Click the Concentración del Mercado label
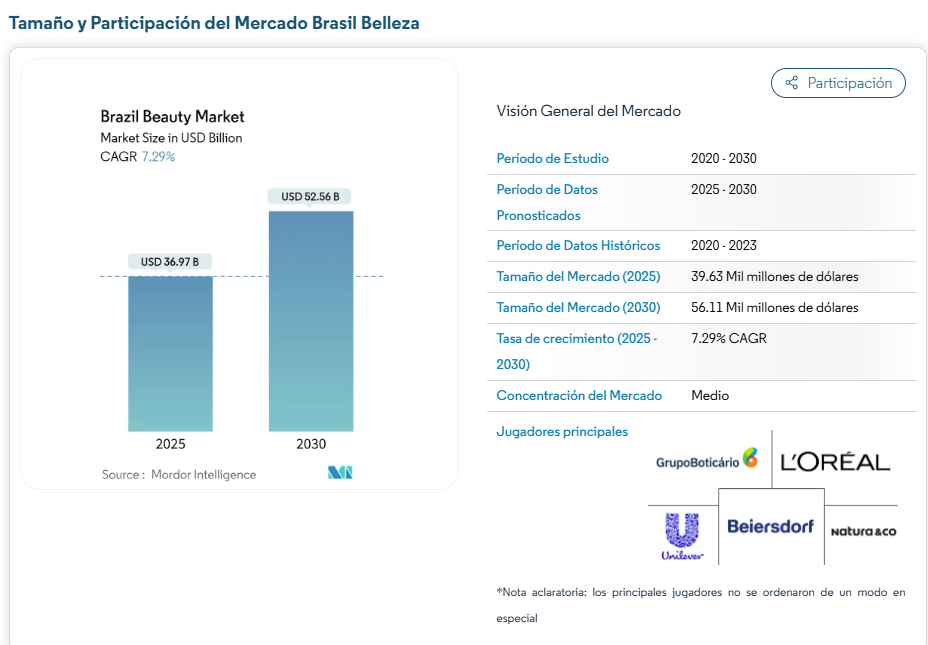This screenshot has width=928, height=645. coord(579,396)
